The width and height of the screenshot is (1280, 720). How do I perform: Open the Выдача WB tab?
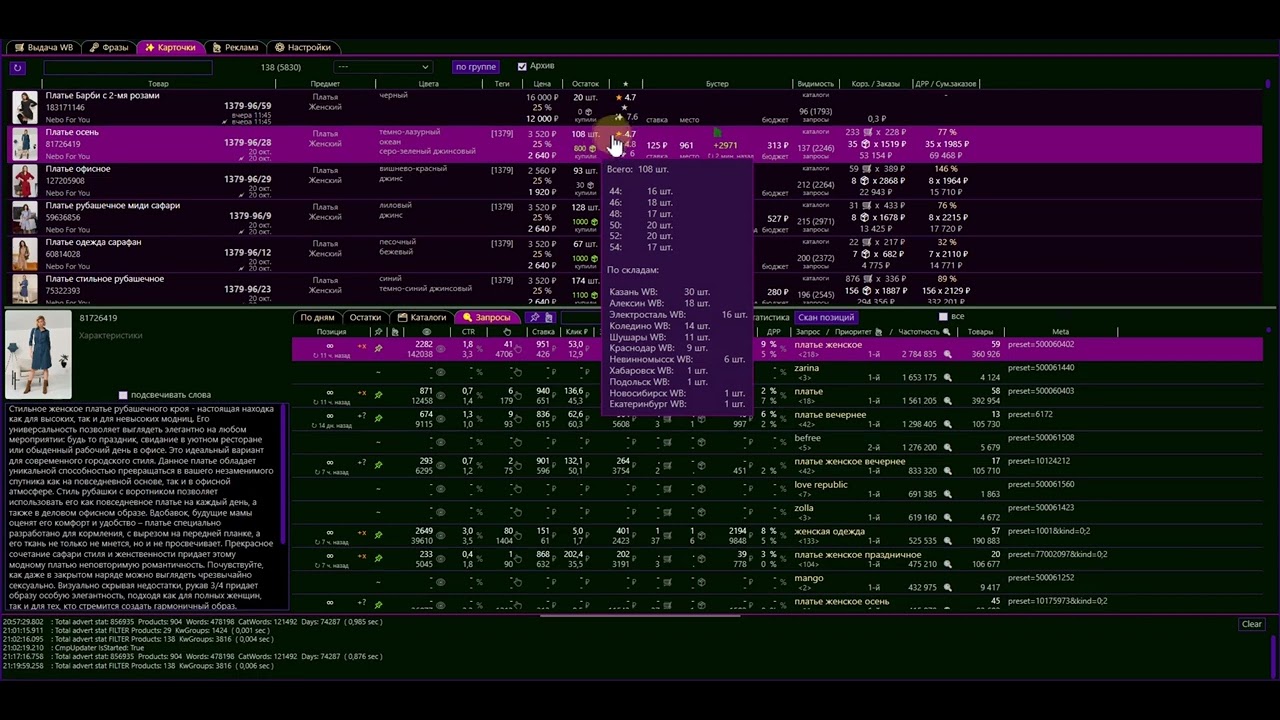pos(44,47)
